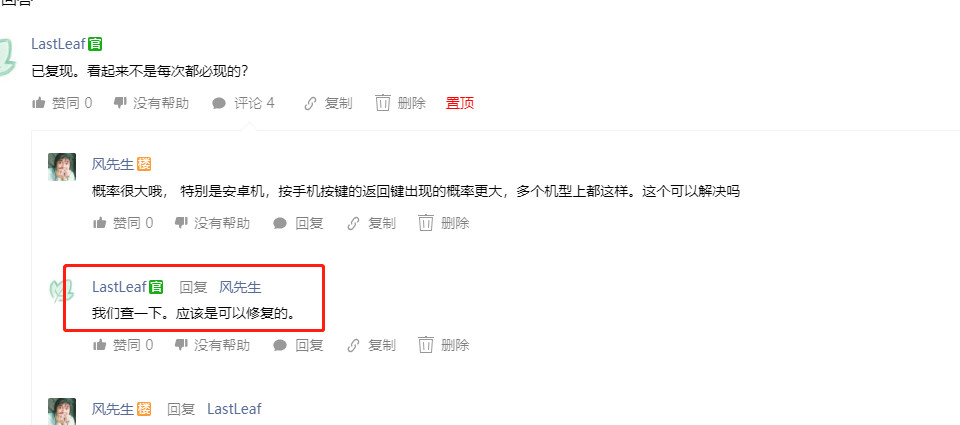Click thumbs-up 赞同 icon under LastLeaf's top answer

click(39, 103)
